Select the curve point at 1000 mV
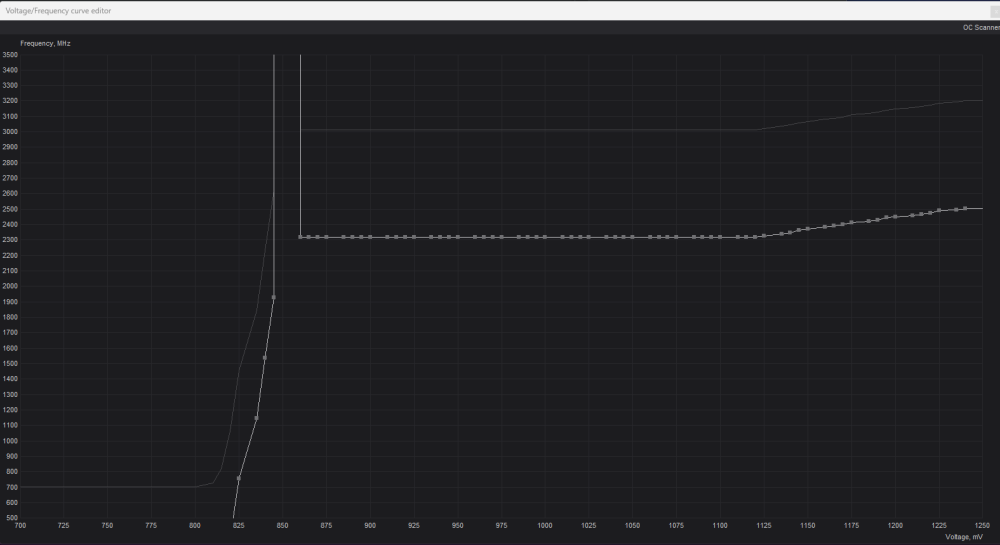Screen dimensions: 1000x545 click(545, 237)
